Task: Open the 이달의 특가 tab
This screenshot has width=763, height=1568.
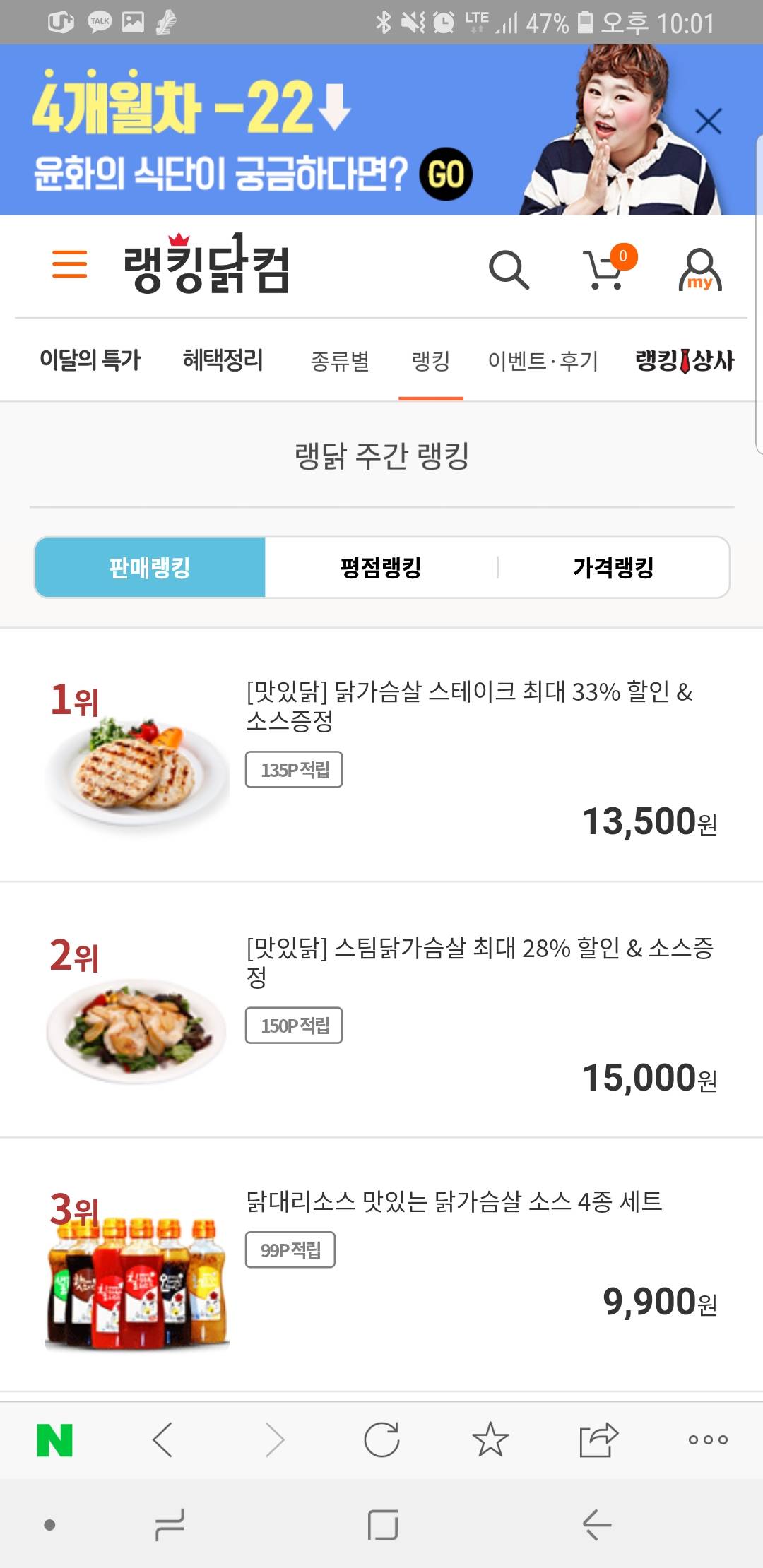Action: tap(90, 360)
